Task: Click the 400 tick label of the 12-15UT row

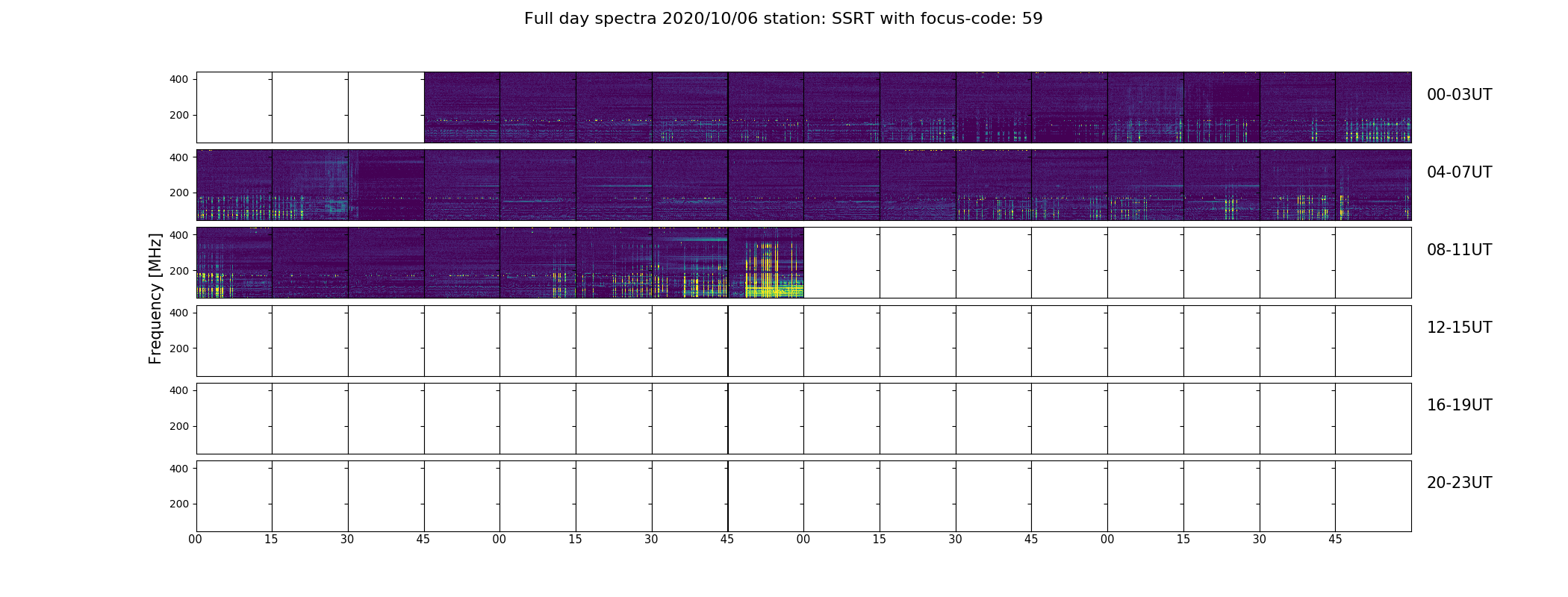Action: [180, 313]
